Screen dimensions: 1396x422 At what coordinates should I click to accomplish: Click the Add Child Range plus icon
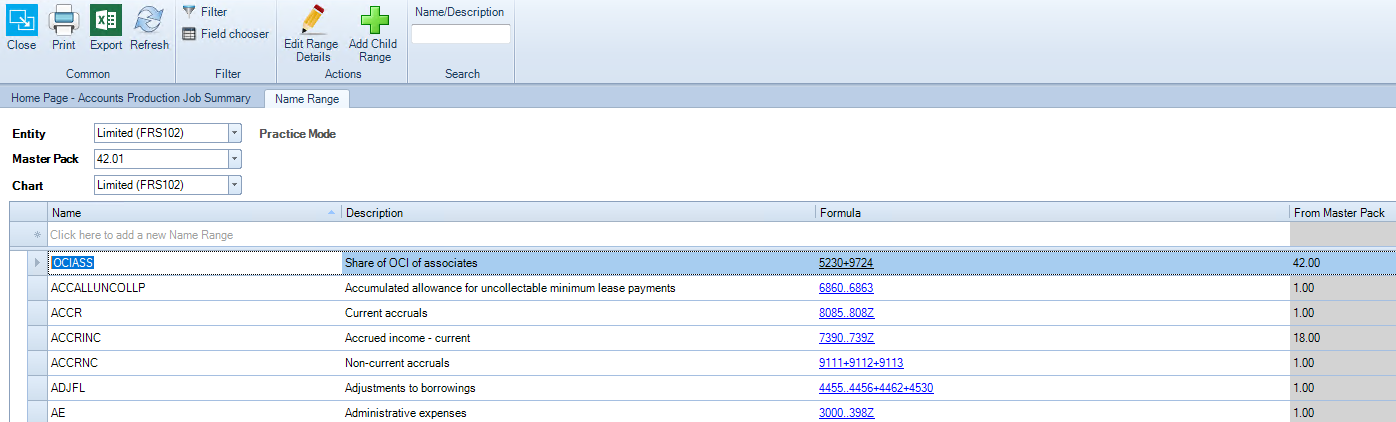(373, 20)
